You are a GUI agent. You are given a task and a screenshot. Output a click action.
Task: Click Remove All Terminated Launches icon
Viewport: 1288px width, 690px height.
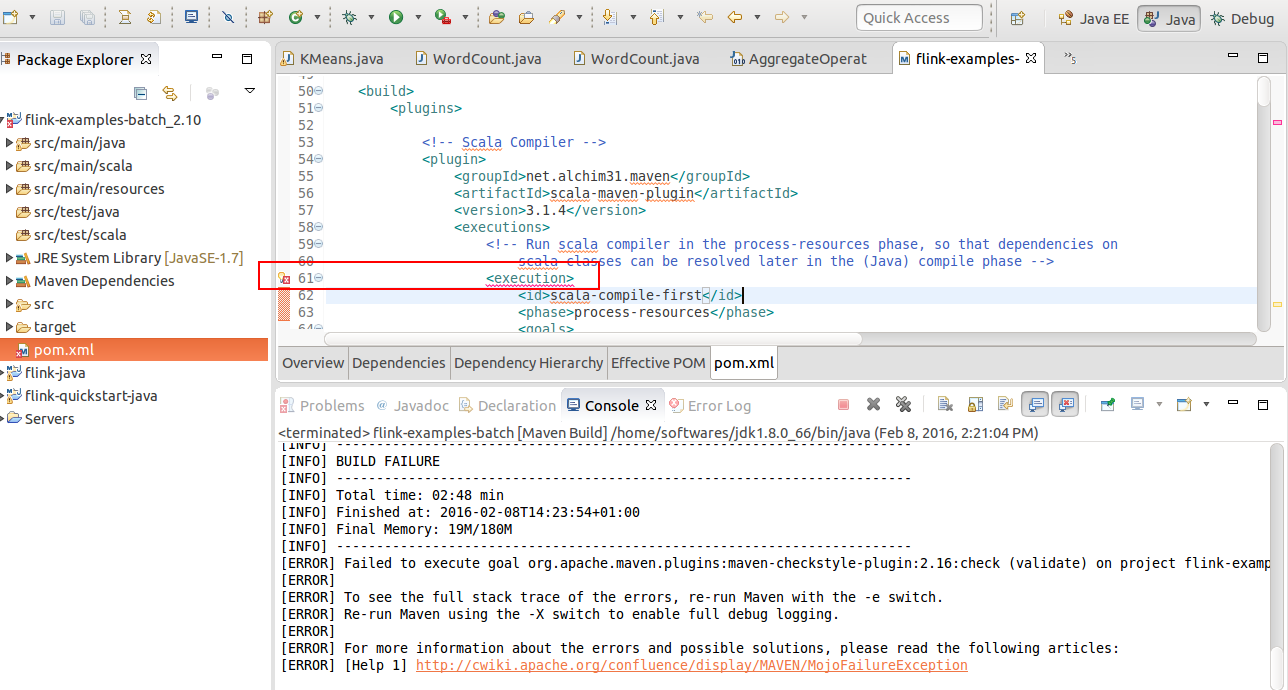pyautogui.click(x=903, y=405)
